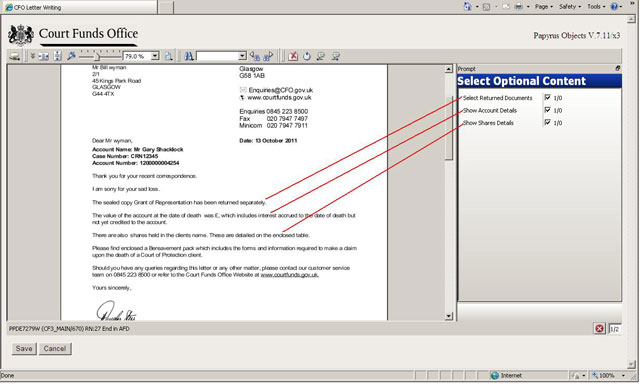Click the red circle X beside page counter

(x=599, y=329)
